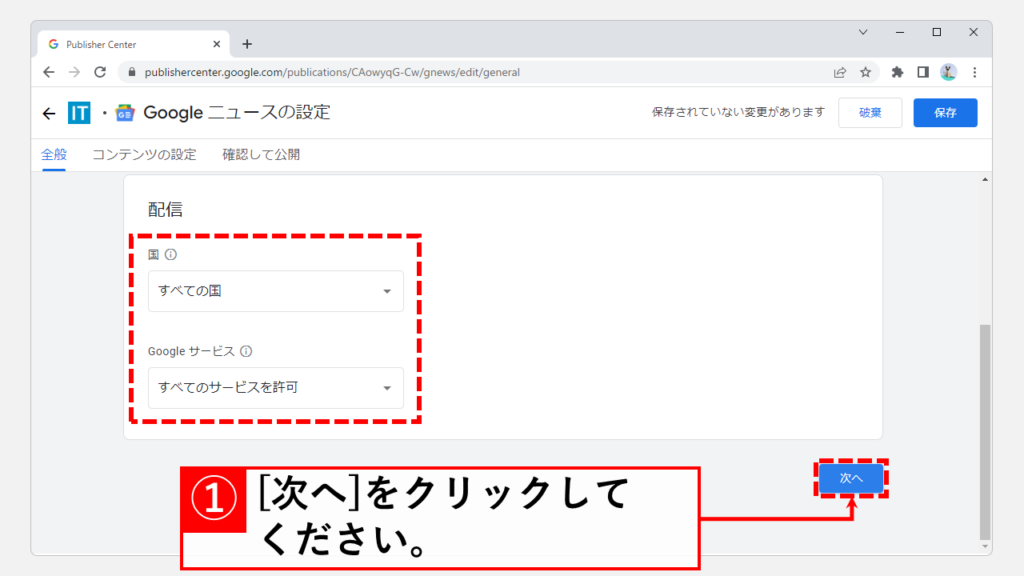The height and width of the screenshot is (576, 1024).
Task: Reload the page with the browser refresh icon
Action: coord(100,72)
